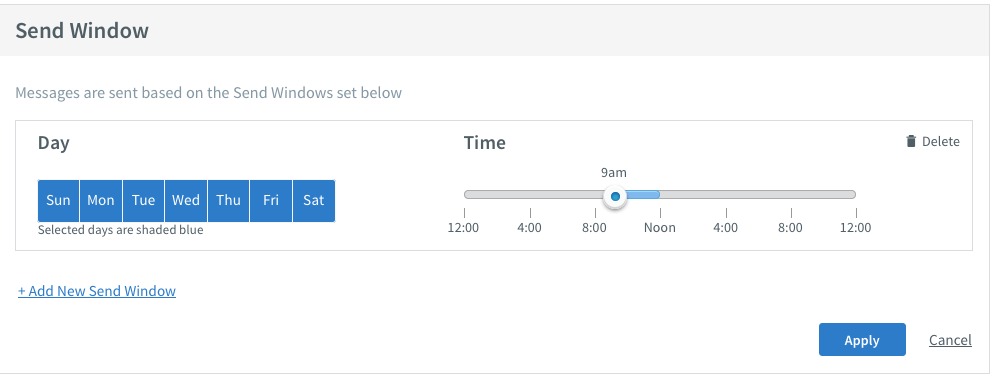Click the Delete label for this window
Viewport: 994px width, 377px height.
point(941,142)
